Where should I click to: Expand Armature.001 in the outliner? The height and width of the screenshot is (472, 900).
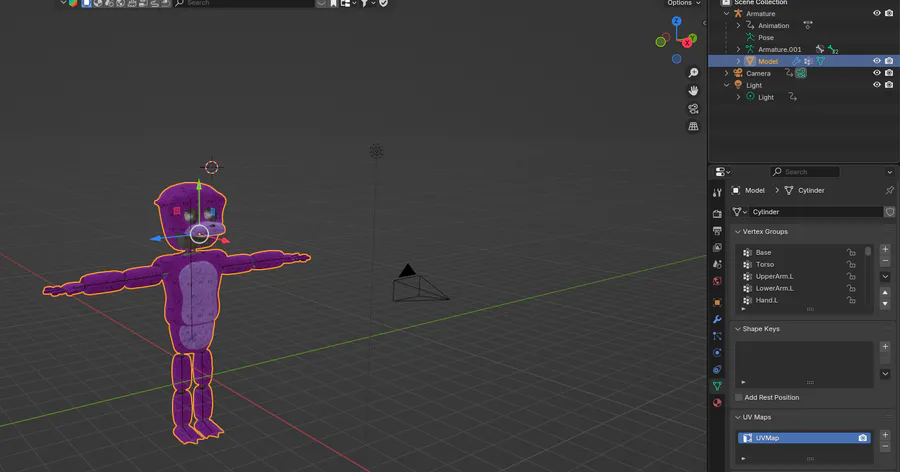coord(739,49)
